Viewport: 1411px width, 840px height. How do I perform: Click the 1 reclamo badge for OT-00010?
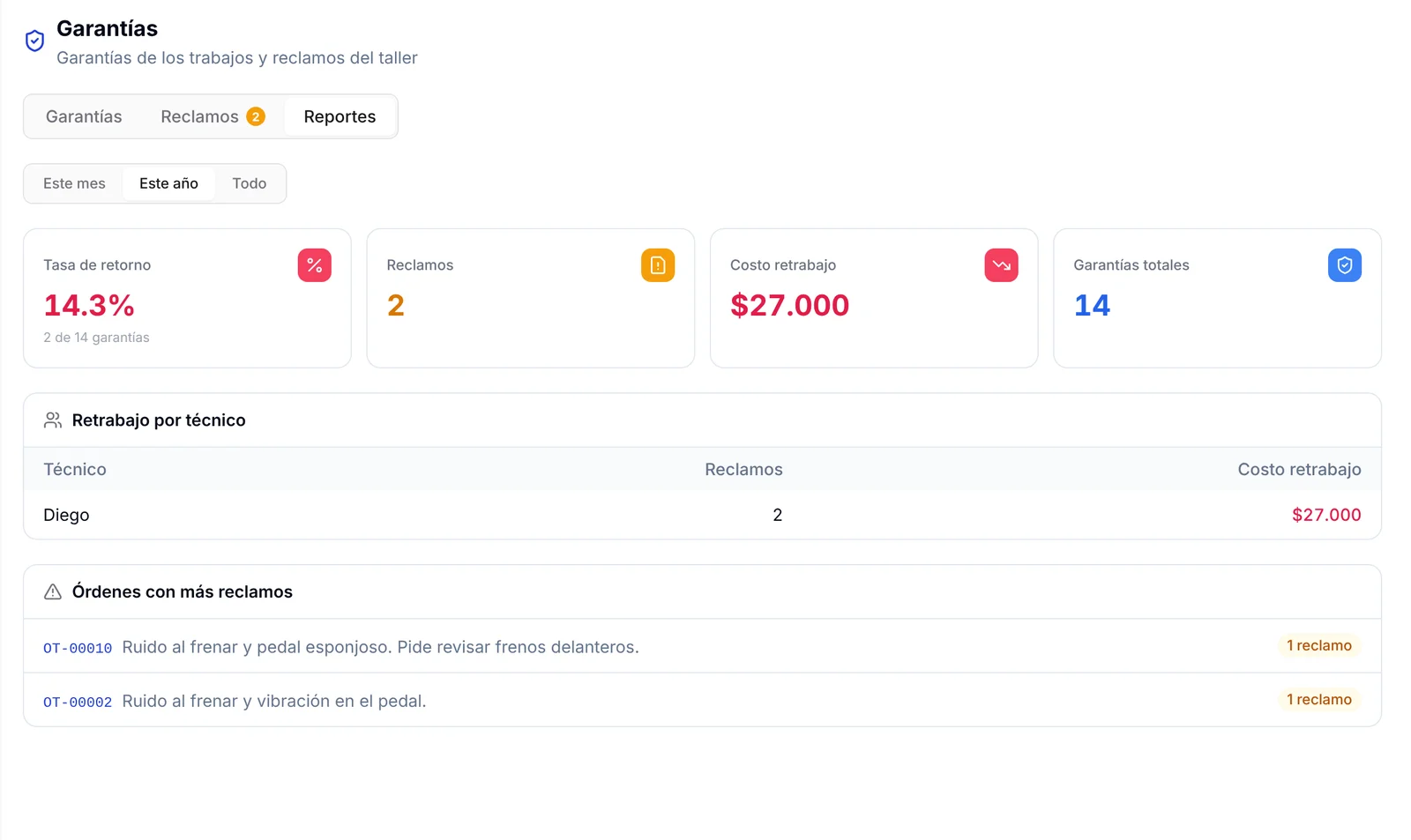click(x=1318, y=645)
